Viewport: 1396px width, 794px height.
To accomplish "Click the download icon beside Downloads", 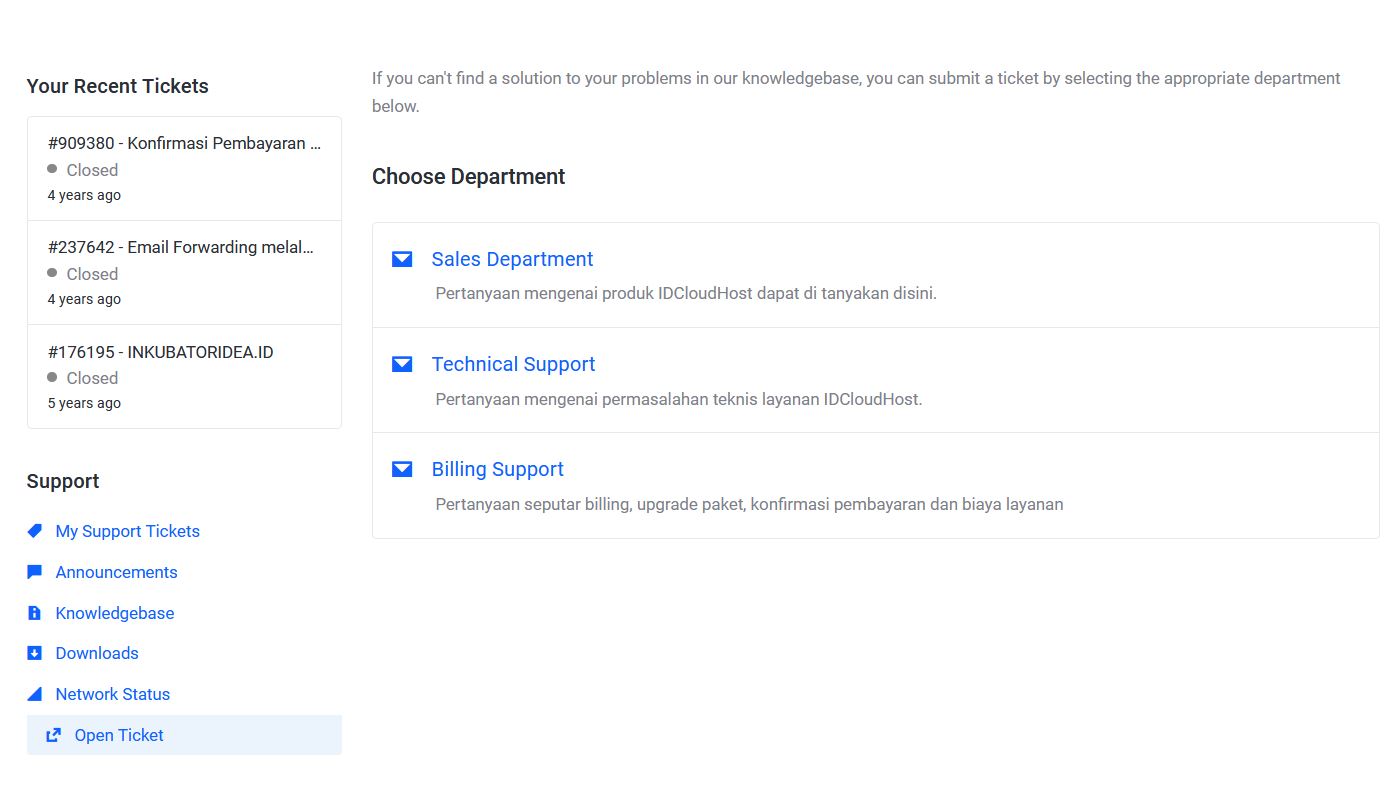I will (33, 652).
